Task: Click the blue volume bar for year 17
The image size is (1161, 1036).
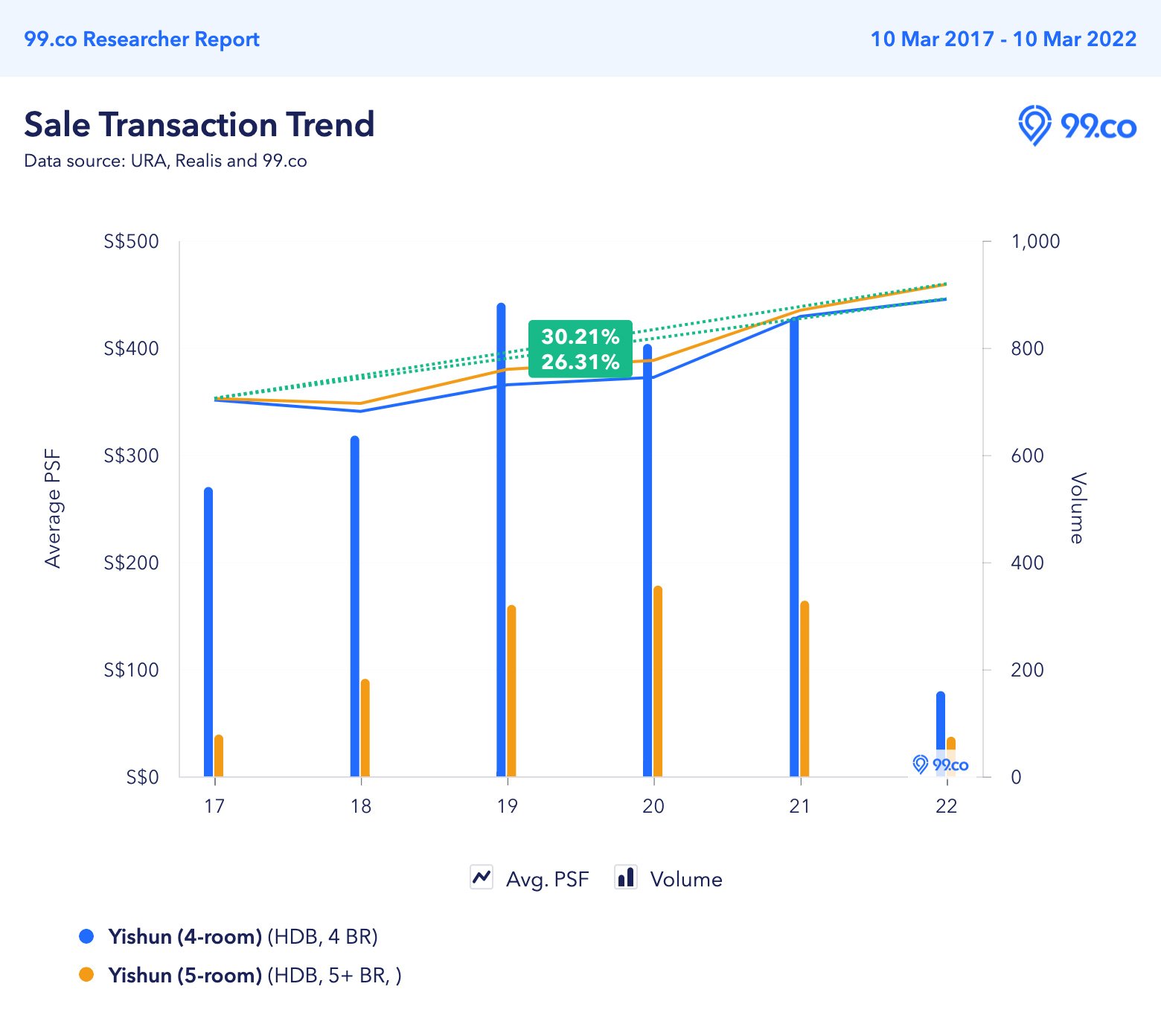Action: click(x=208, y=632)
